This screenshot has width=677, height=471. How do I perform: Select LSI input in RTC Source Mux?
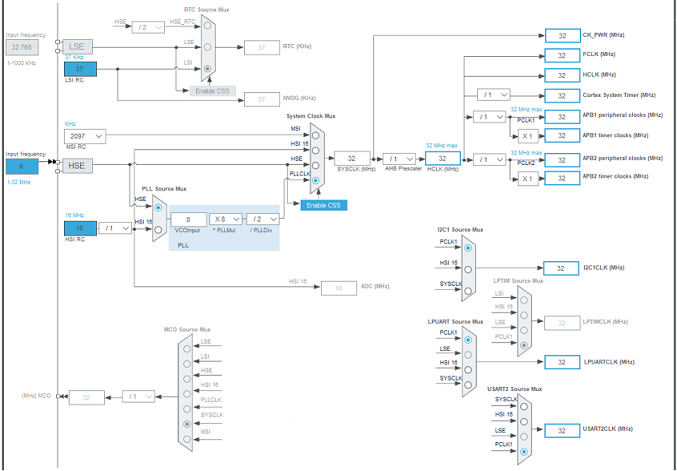pyautogui.click(x=208, y=68)
